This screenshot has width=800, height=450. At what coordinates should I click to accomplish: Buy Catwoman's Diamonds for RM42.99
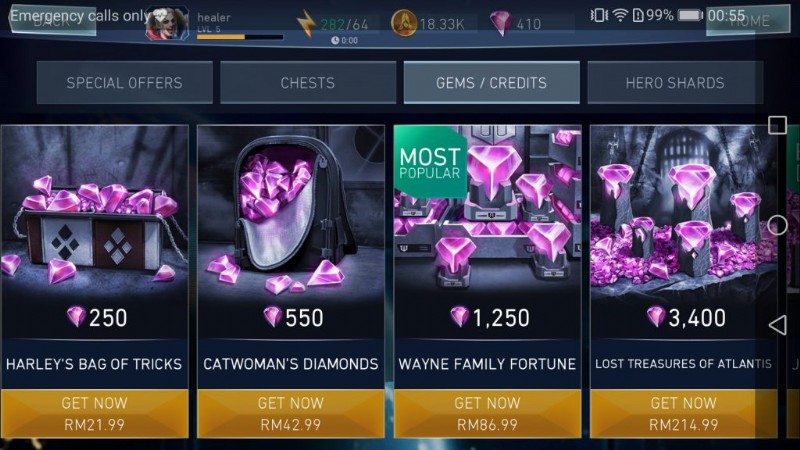pos(291,413)
